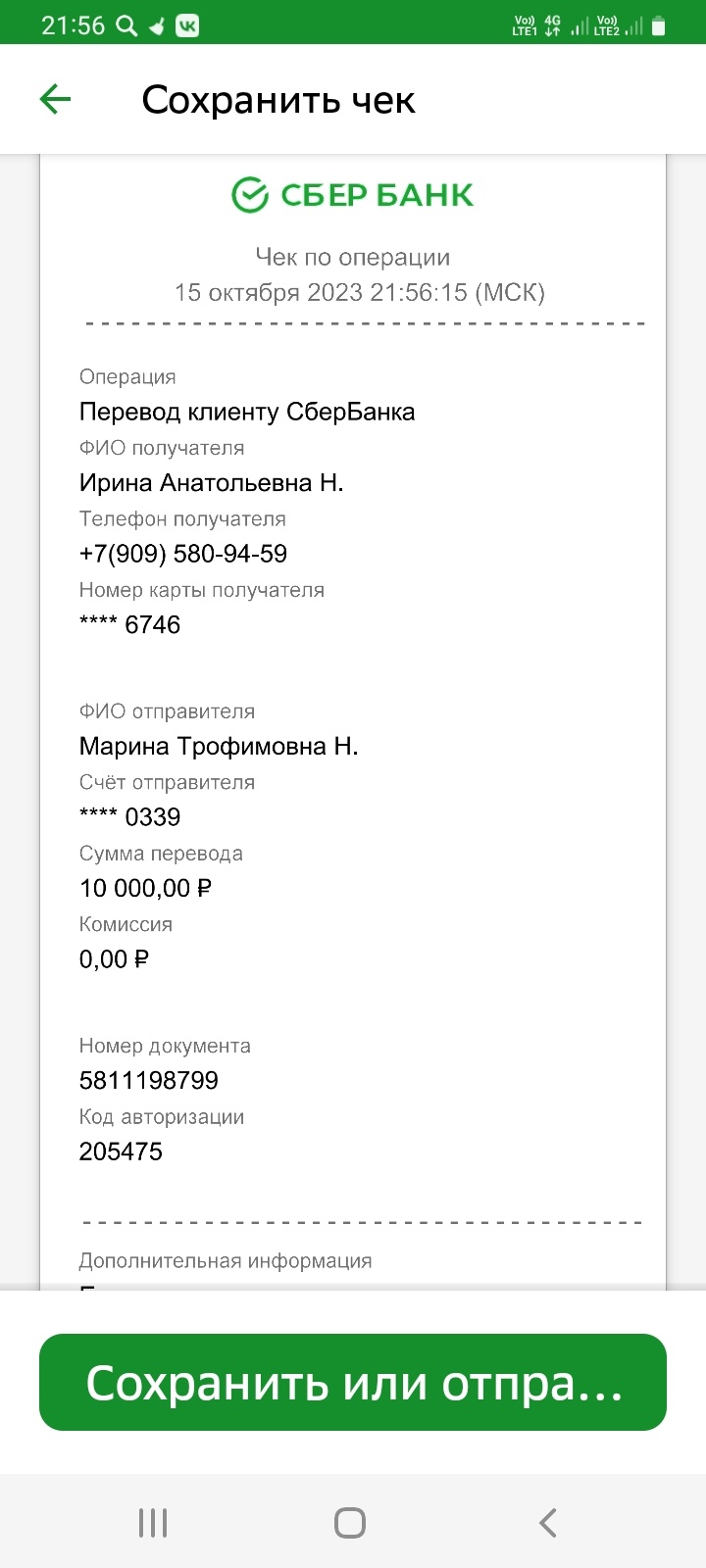Tap the 'Сохранить или отправить' button
The image size is (706, 1568).
pos(353,1382)
